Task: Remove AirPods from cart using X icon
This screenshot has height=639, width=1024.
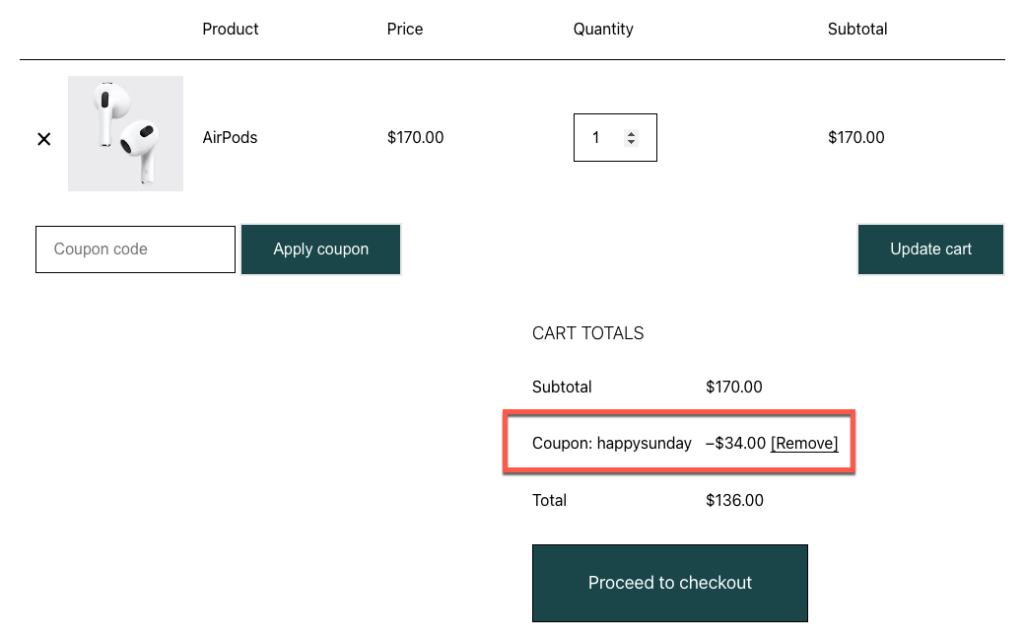Action: [x=44, y=139]
